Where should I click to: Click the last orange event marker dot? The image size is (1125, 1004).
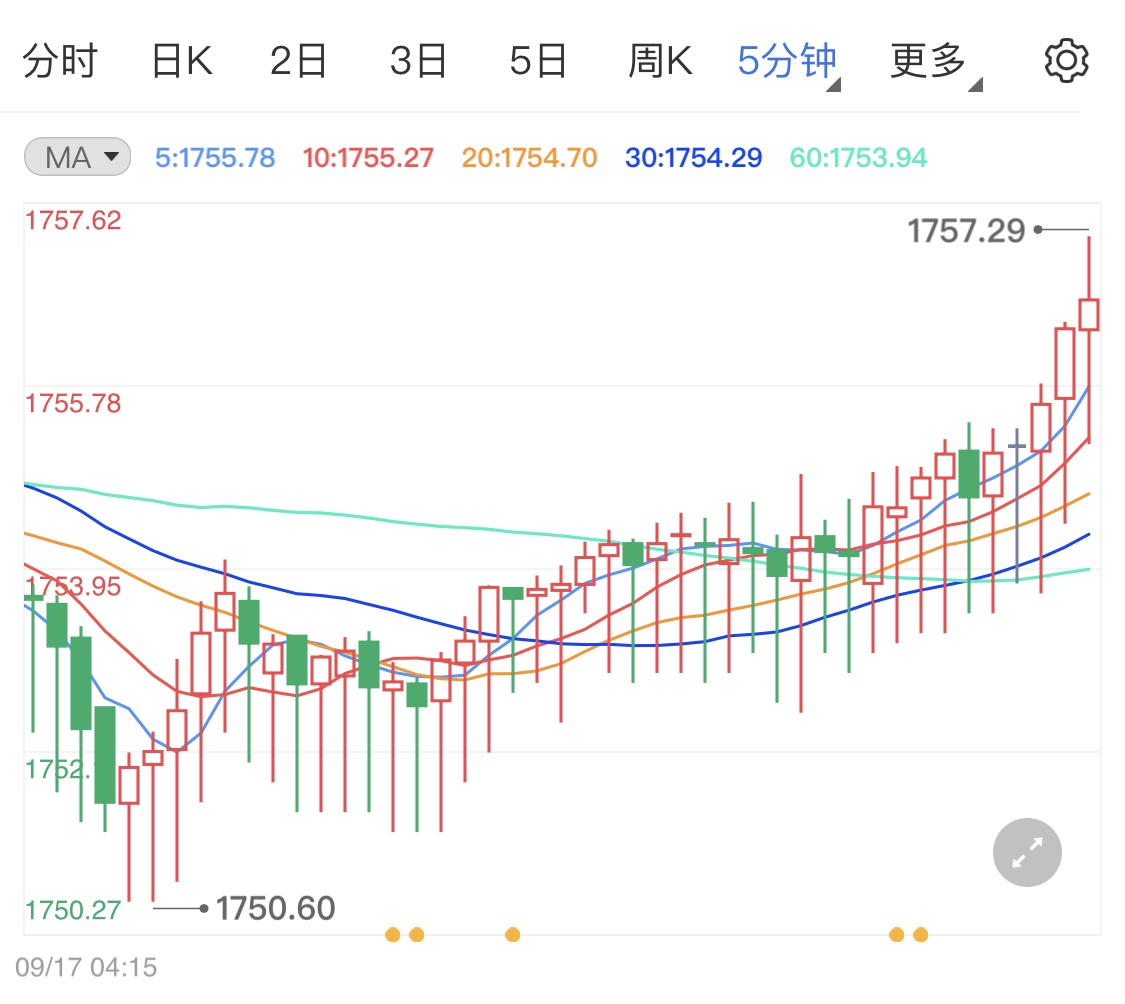(x=921, y=934)
